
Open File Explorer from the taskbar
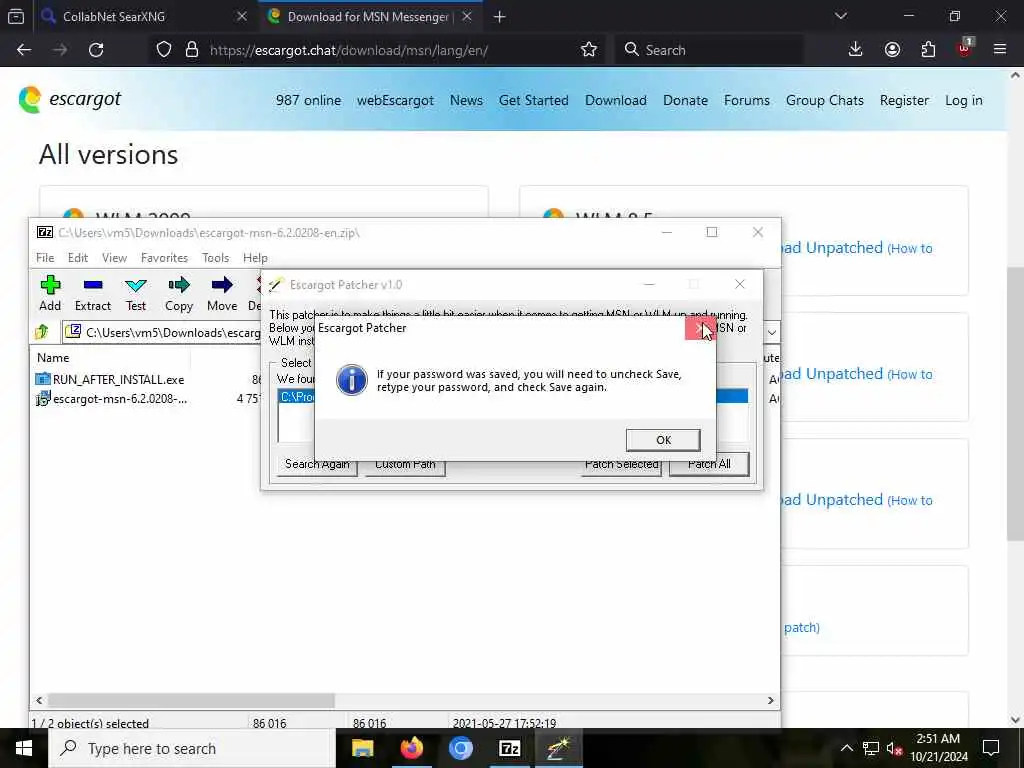(x=362, y=748)
